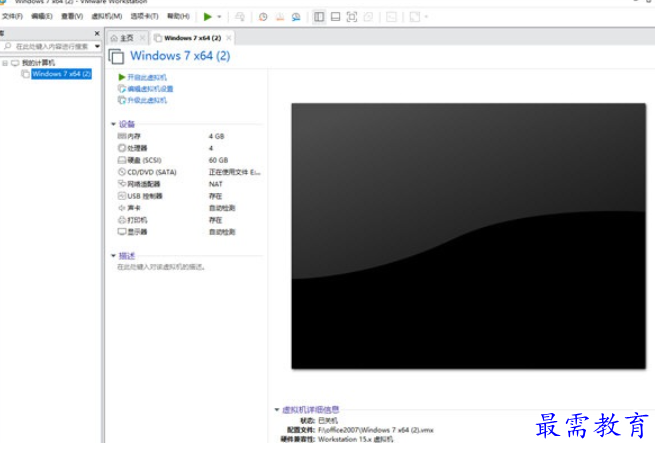657x457 pixels.
Task: Click the send Ctrl+Alt+Del toolbar icon
Action: coord(240,17)
